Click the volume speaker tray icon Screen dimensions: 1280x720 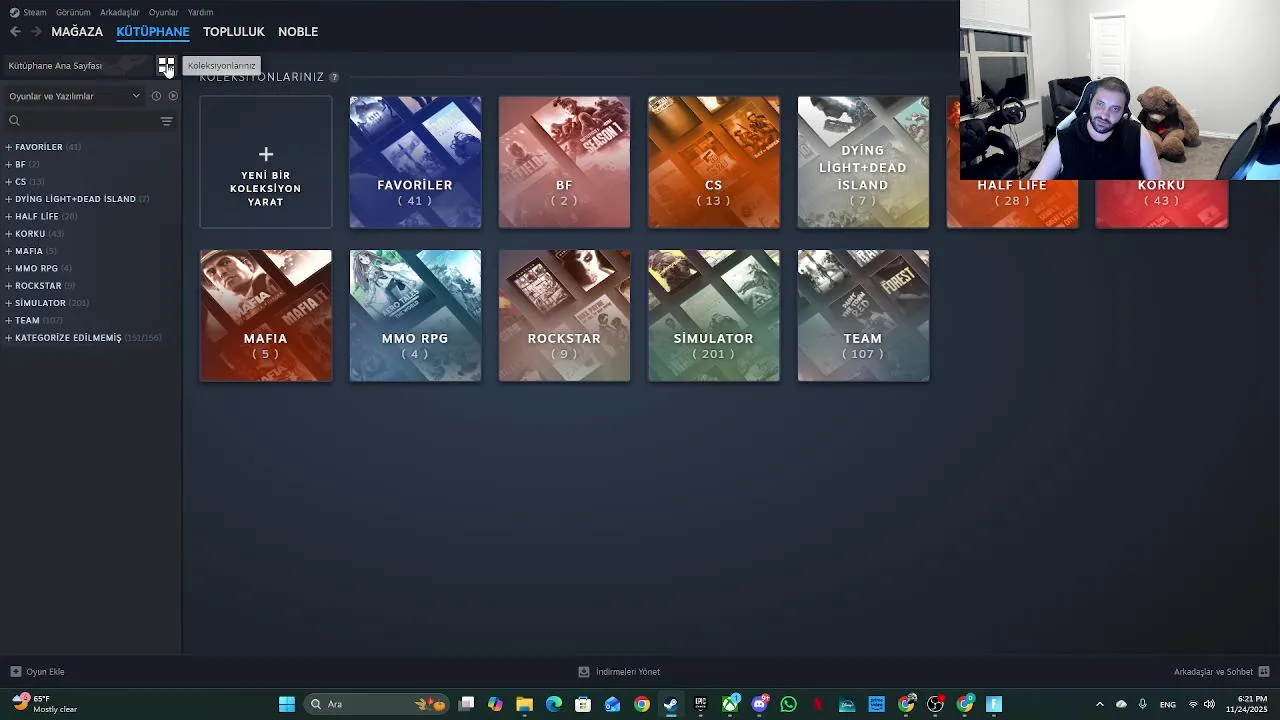tap(1210, 704)
